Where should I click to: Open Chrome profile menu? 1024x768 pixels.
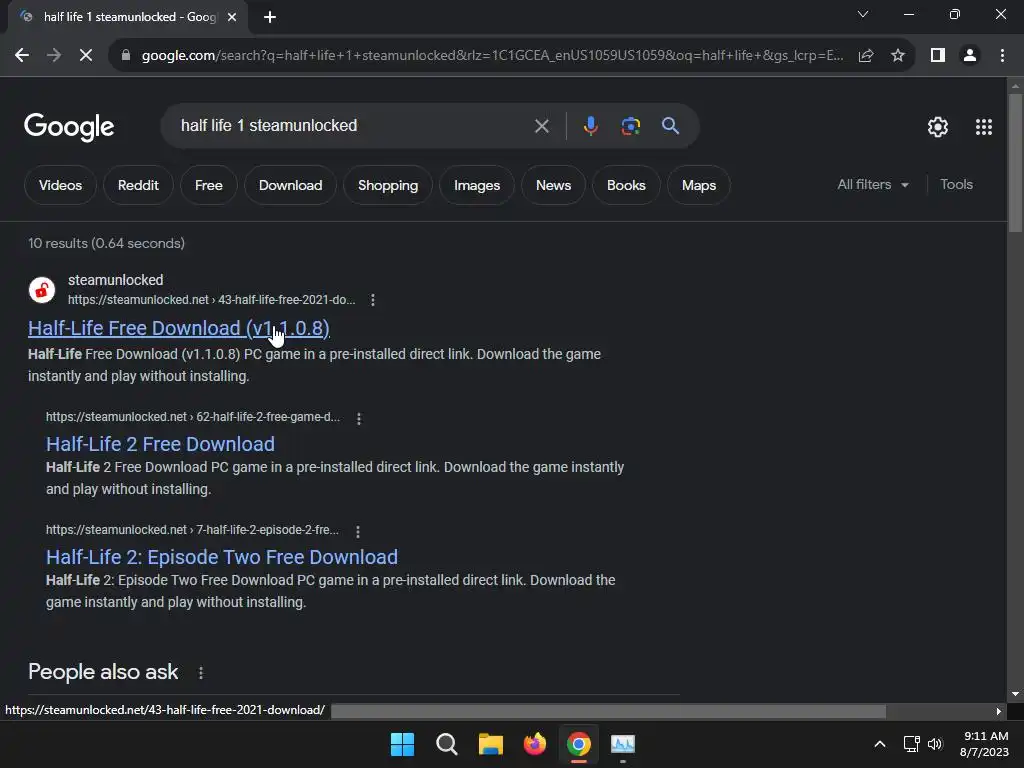click(x=970, y=56)
